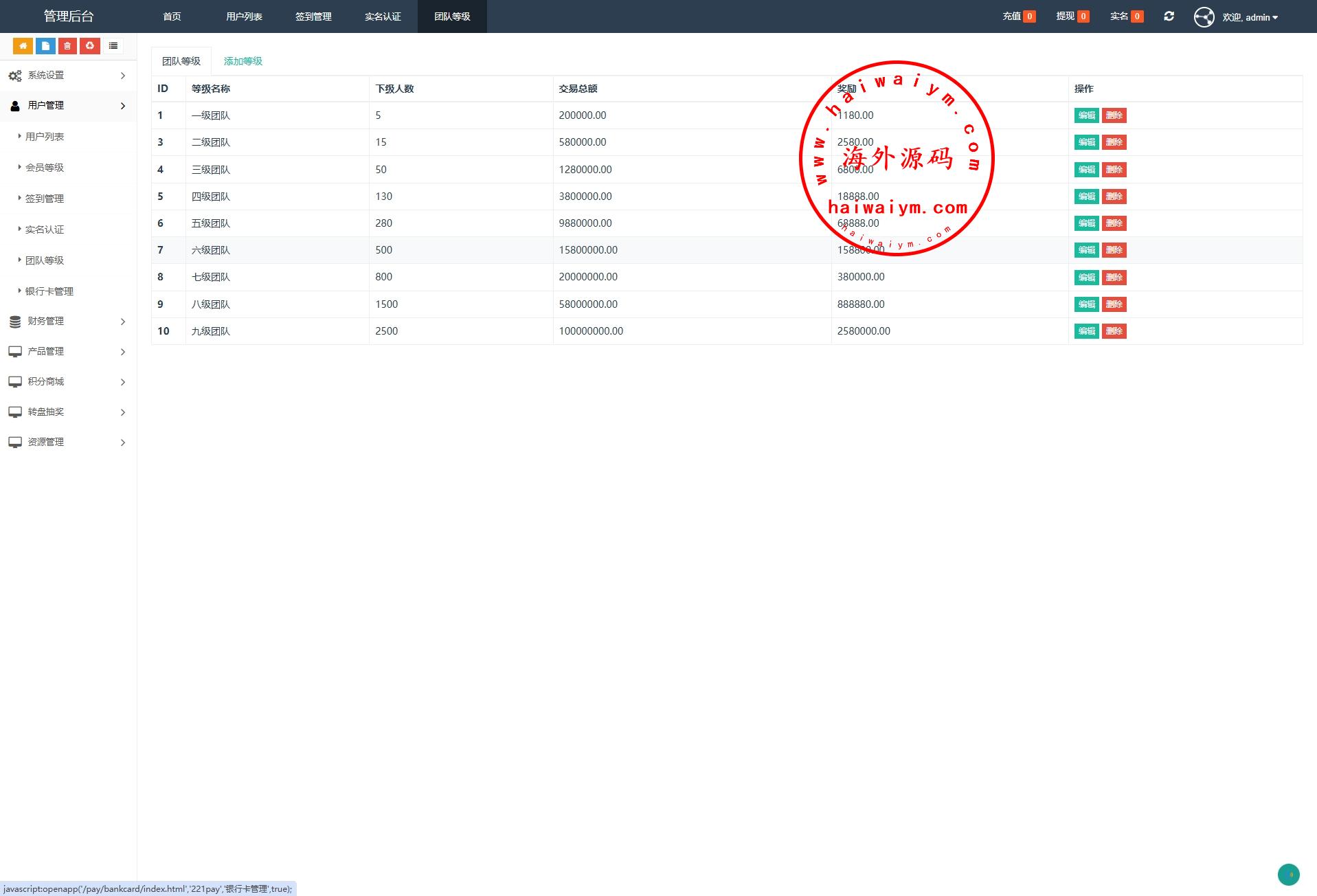Open the admin user dropdown
The image size is (1317, 896).
click(1250, 17)
